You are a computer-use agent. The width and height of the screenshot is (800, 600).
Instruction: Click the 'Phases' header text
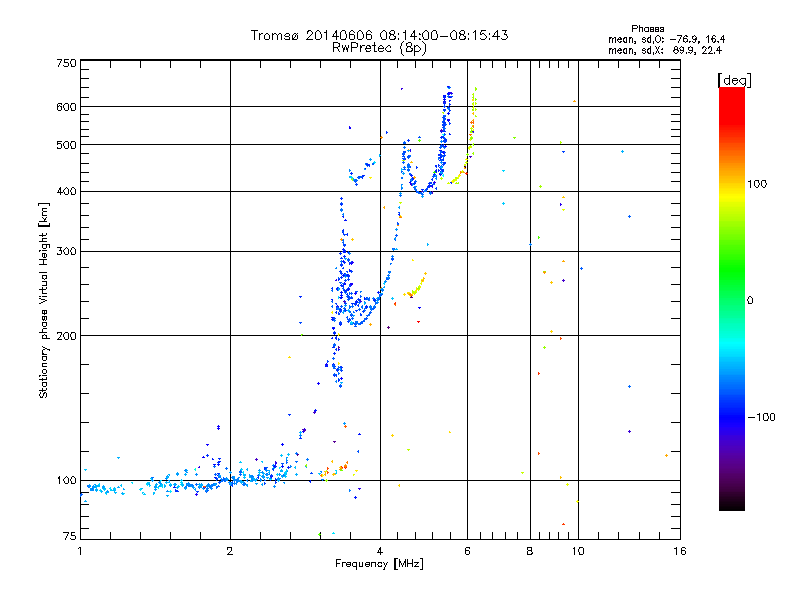point(647,29)
